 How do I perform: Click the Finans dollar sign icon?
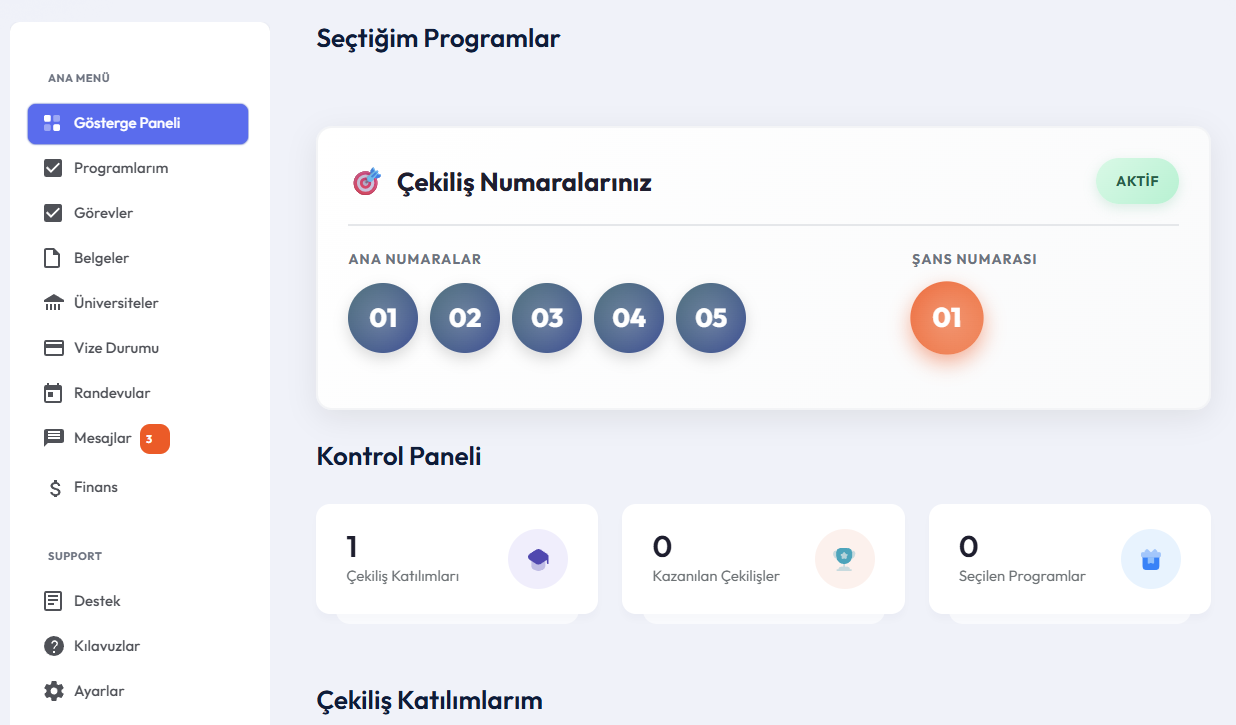tap(55, 488)
